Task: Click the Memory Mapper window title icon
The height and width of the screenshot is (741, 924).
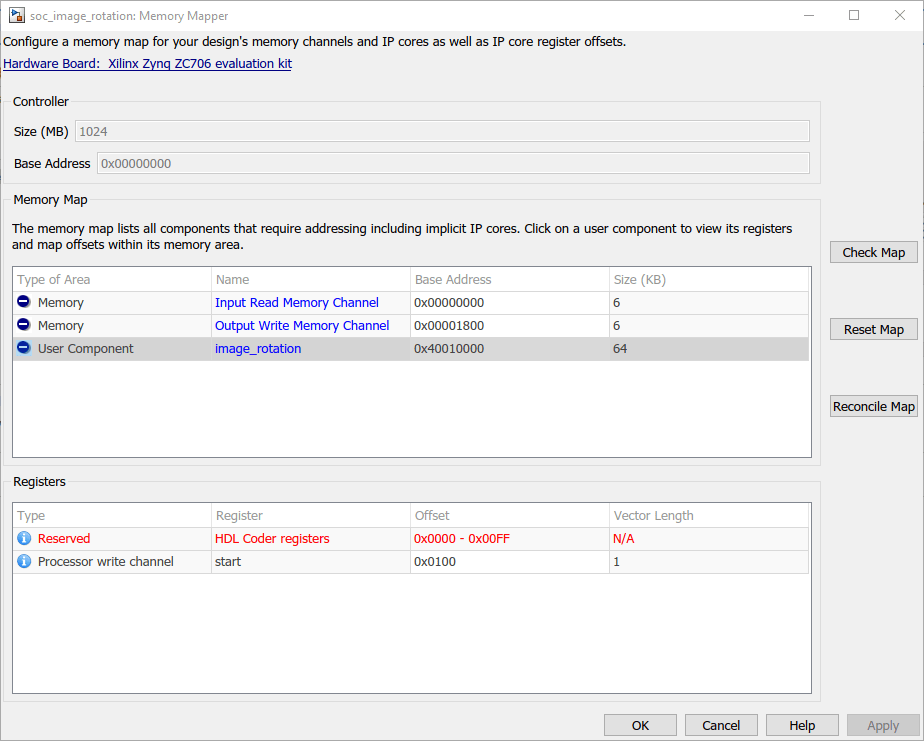Action: pyautogui.click(x=17, y=16)
